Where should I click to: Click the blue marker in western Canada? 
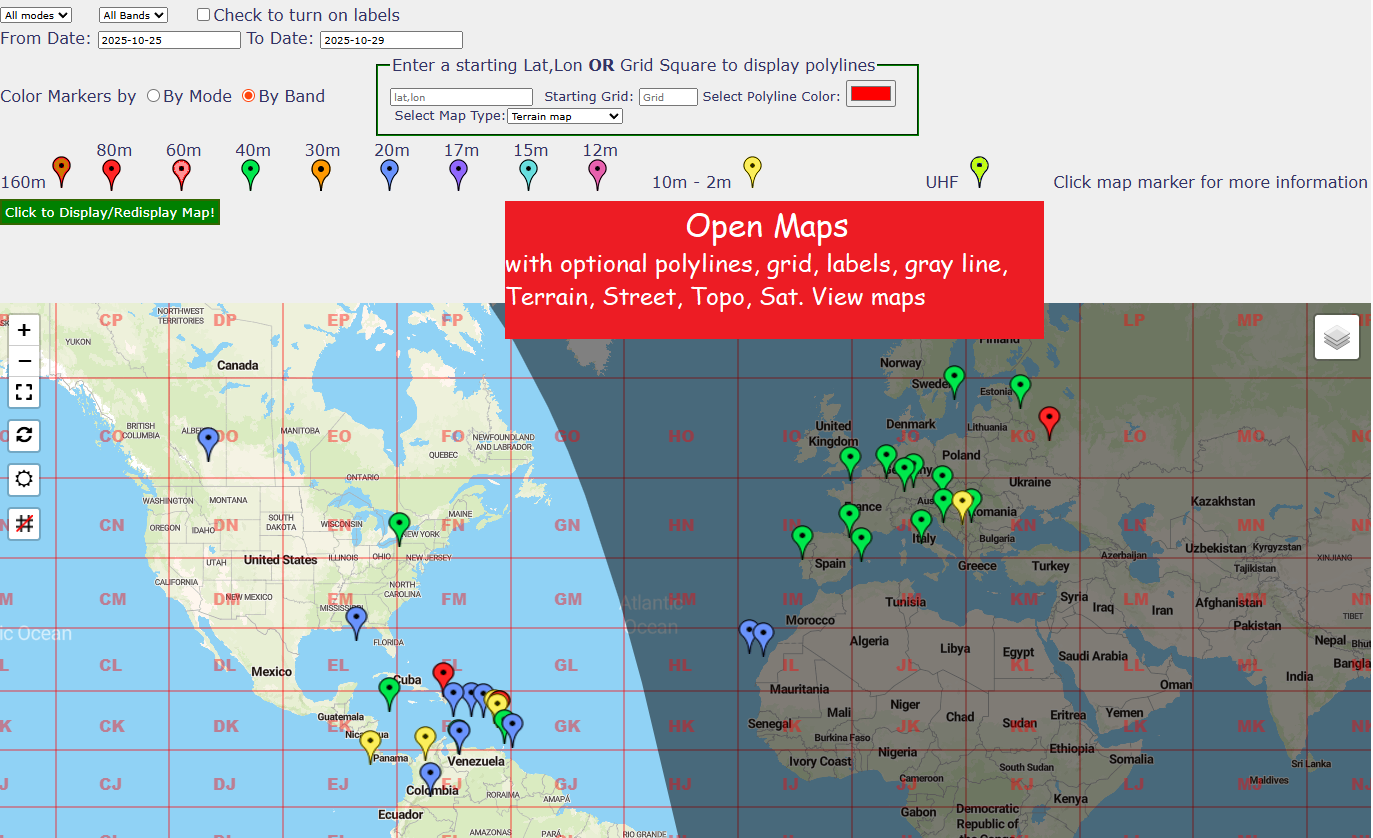(208, 440)
